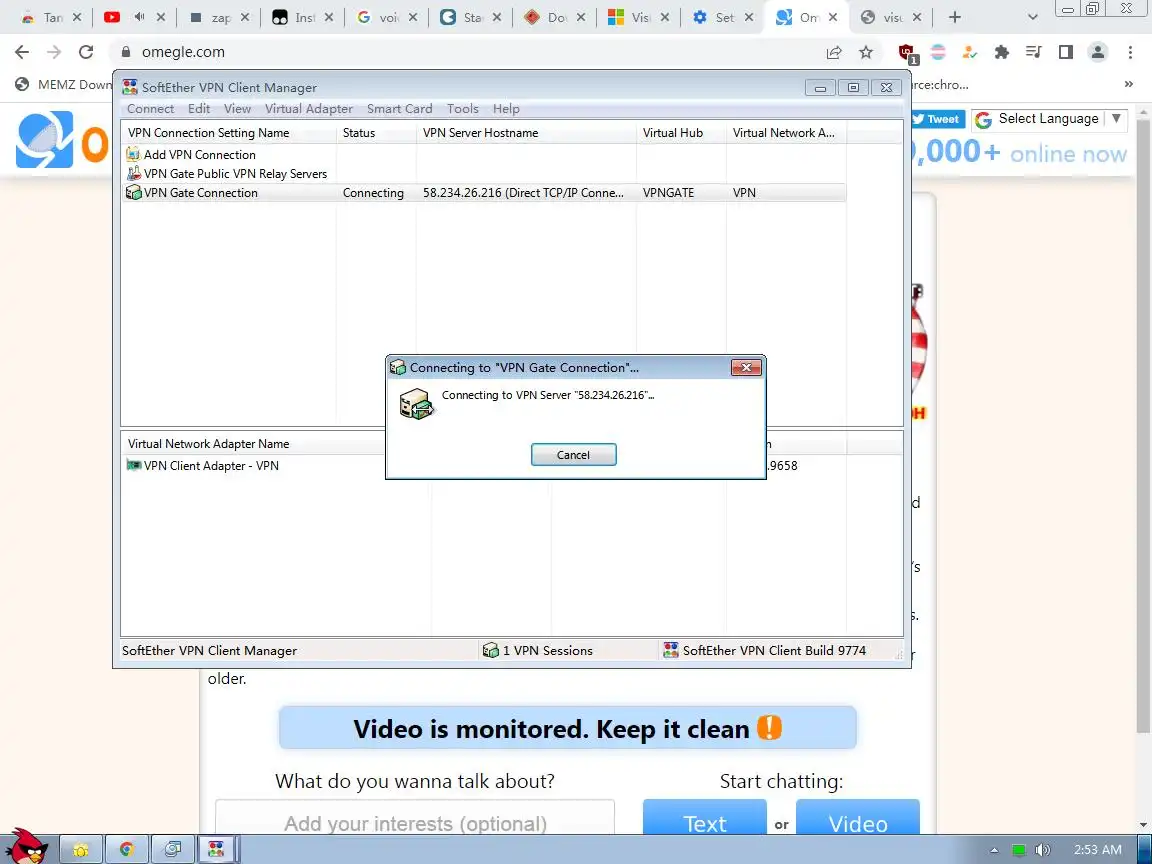Viewport: 1152px width, 864px height.
Task: Click the SoftEther title bar app icon
Action: pyautogui.click(x=130, y=87)
